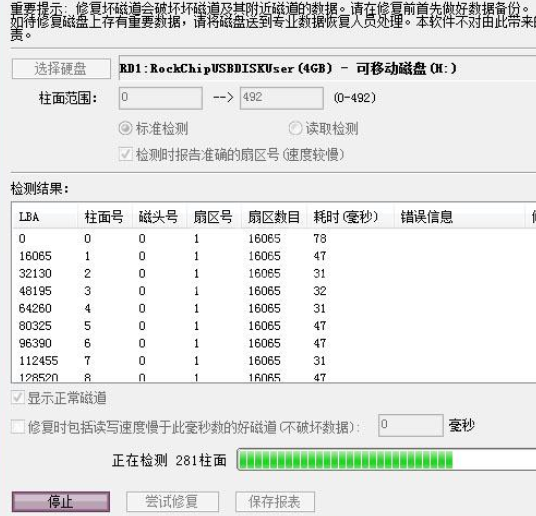The image size is (536, 516).
Task: Click the 32 millisecond value in results
Action: click(x=320, y=291)
